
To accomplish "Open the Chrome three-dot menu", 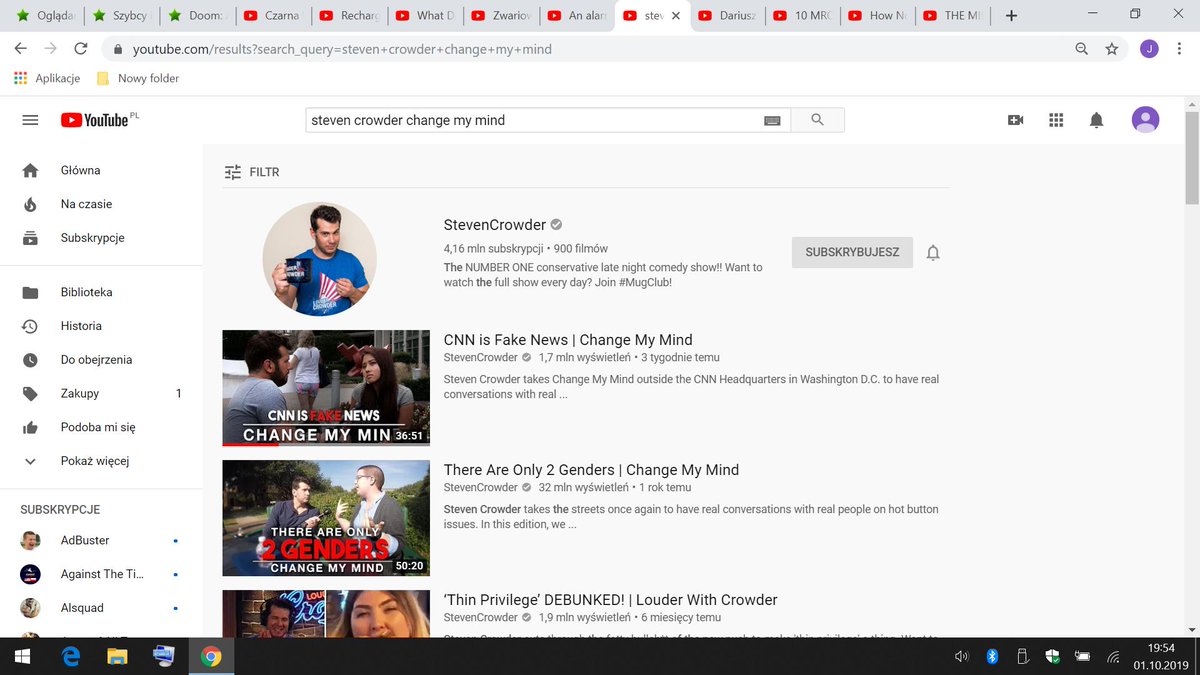I will pyautogui.click(x=1180, y=48).
